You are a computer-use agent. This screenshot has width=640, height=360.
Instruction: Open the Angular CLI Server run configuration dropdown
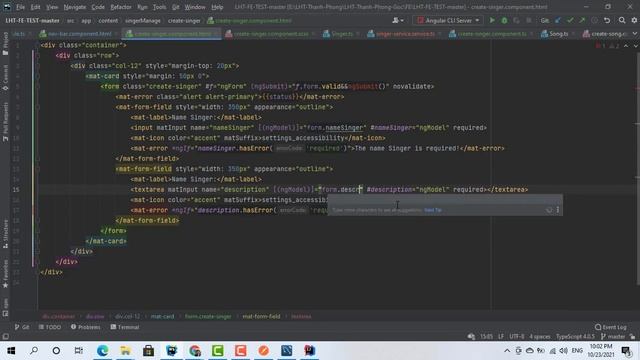point(448,20)
